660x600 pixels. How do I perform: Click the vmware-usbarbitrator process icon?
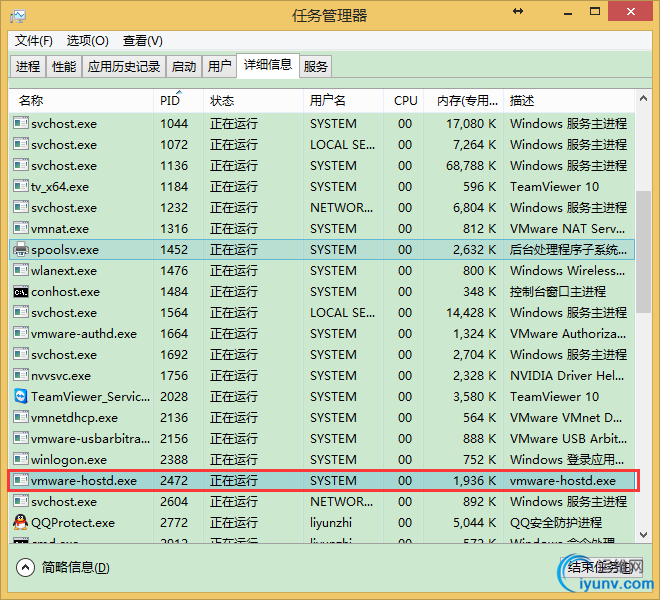coord(21,438)
